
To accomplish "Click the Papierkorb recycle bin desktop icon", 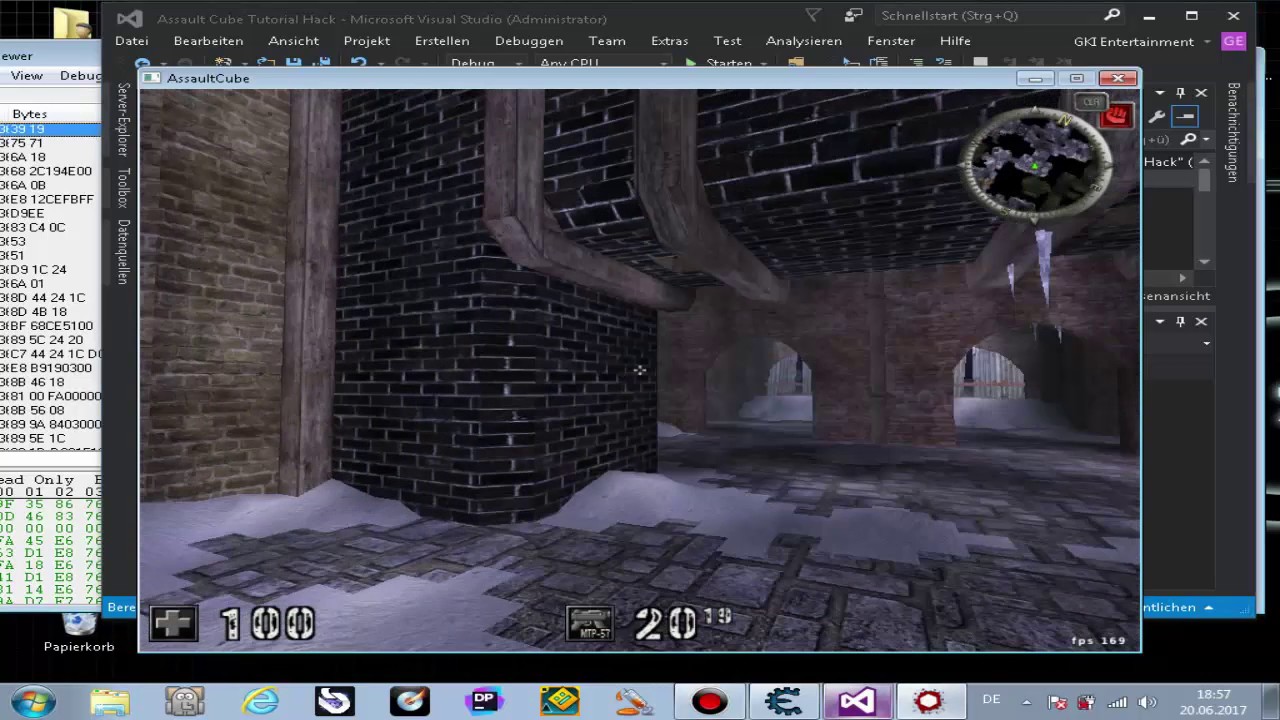I will 79,632.
